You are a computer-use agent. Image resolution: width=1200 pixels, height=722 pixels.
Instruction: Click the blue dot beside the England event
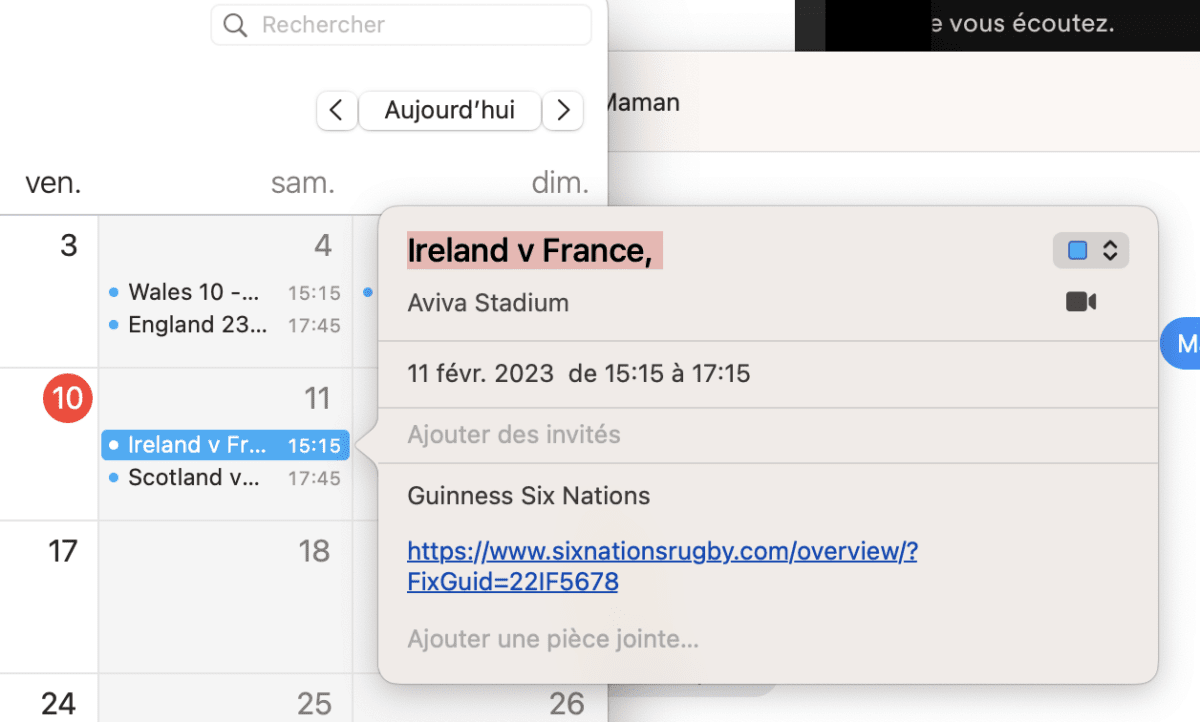pyautogui.click(x=114, y=325)
